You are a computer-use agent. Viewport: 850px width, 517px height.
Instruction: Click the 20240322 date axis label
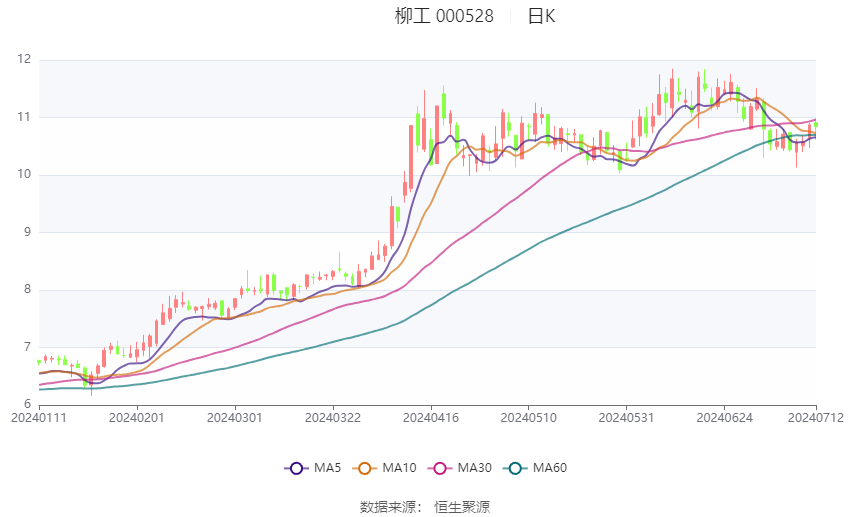pyautogui.click(x=333, y=418)
